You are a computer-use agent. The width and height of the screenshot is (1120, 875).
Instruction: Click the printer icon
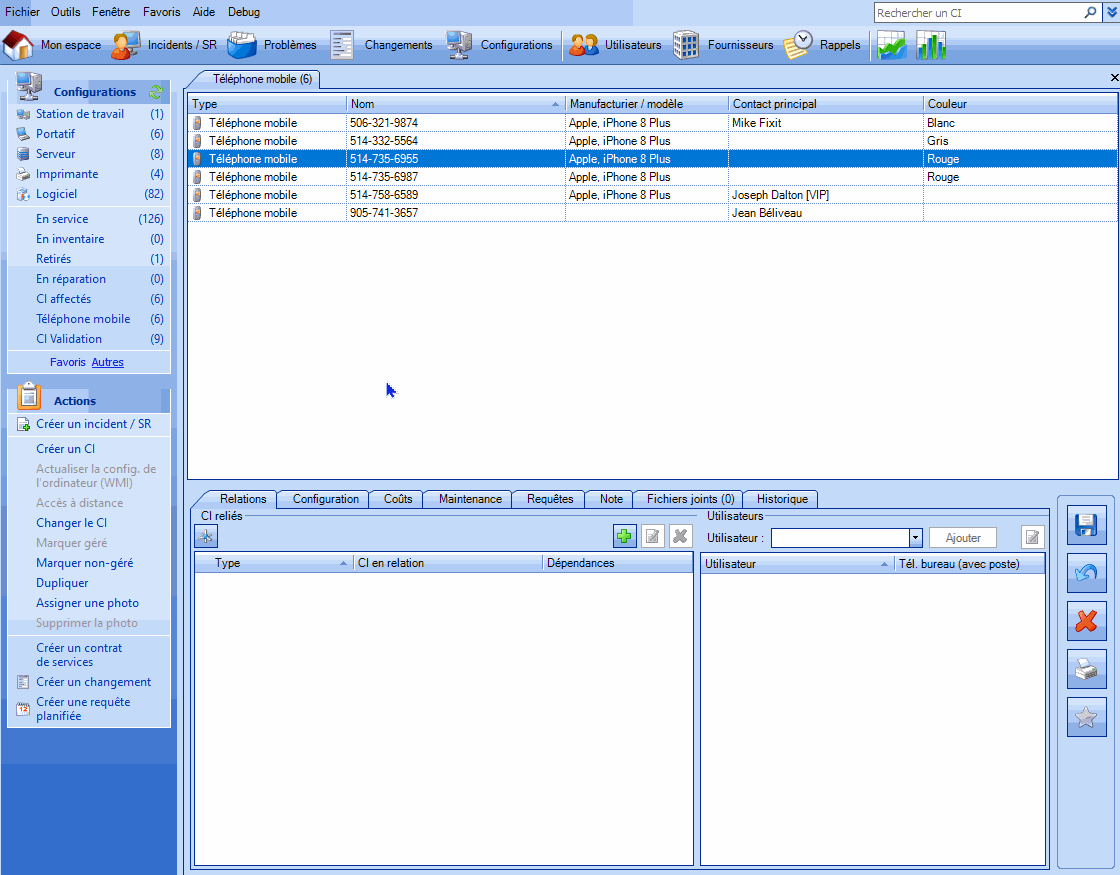[1086, 669]
